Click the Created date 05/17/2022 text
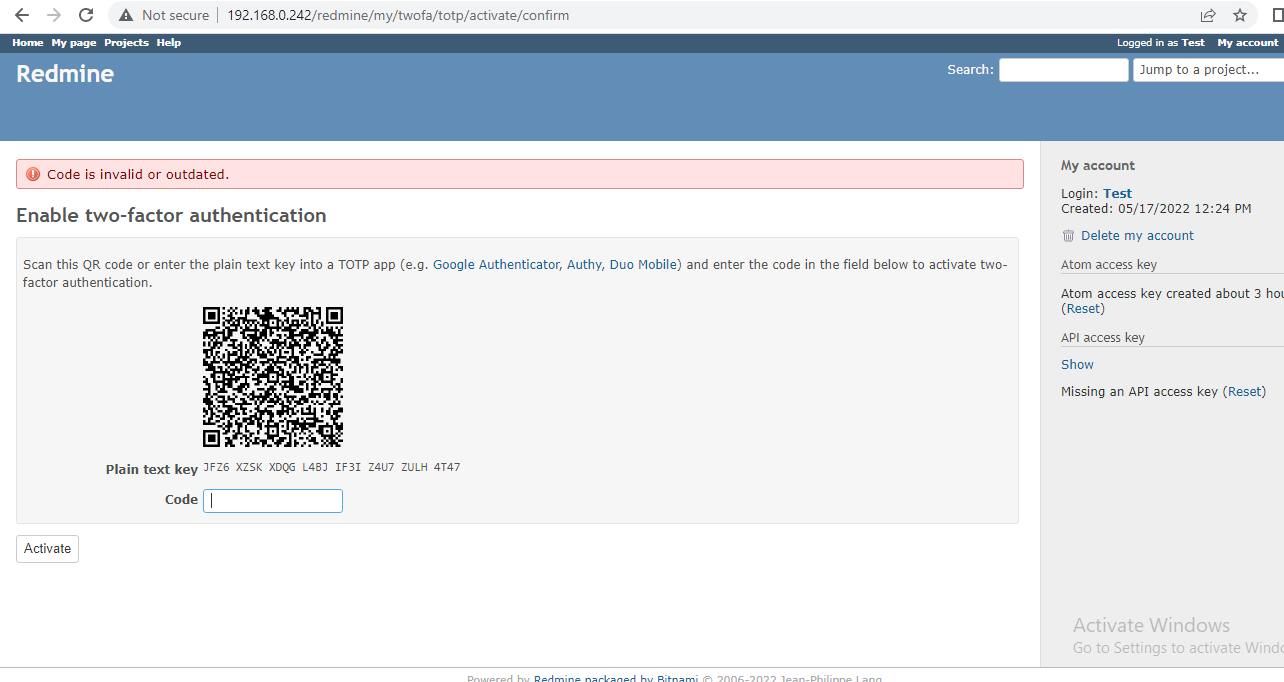This screenshot has width=1284, height=682. [1156, 209]
